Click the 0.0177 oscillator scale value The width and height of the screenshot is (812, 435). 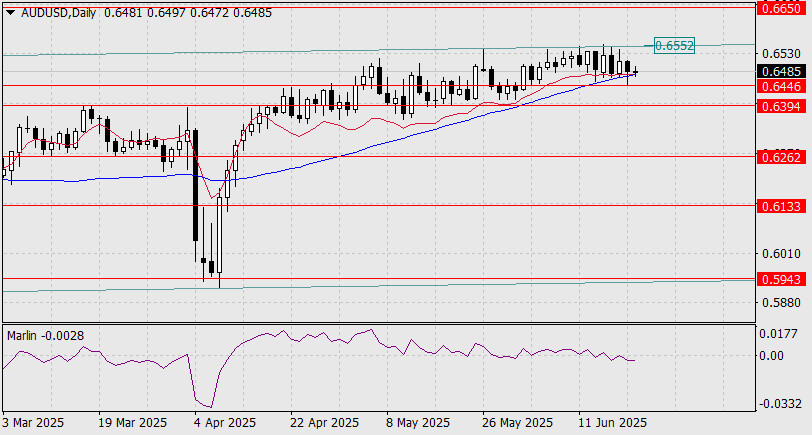pos(778,334)
